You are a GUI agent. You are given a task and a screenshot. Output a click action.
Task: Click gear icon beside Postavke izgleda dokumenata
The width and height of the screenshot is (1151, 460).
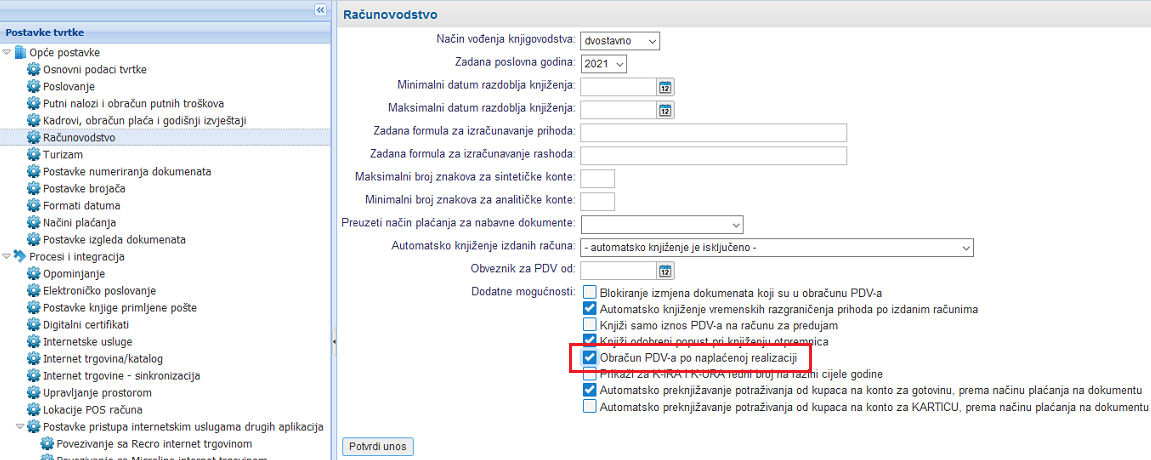(34, 239)
